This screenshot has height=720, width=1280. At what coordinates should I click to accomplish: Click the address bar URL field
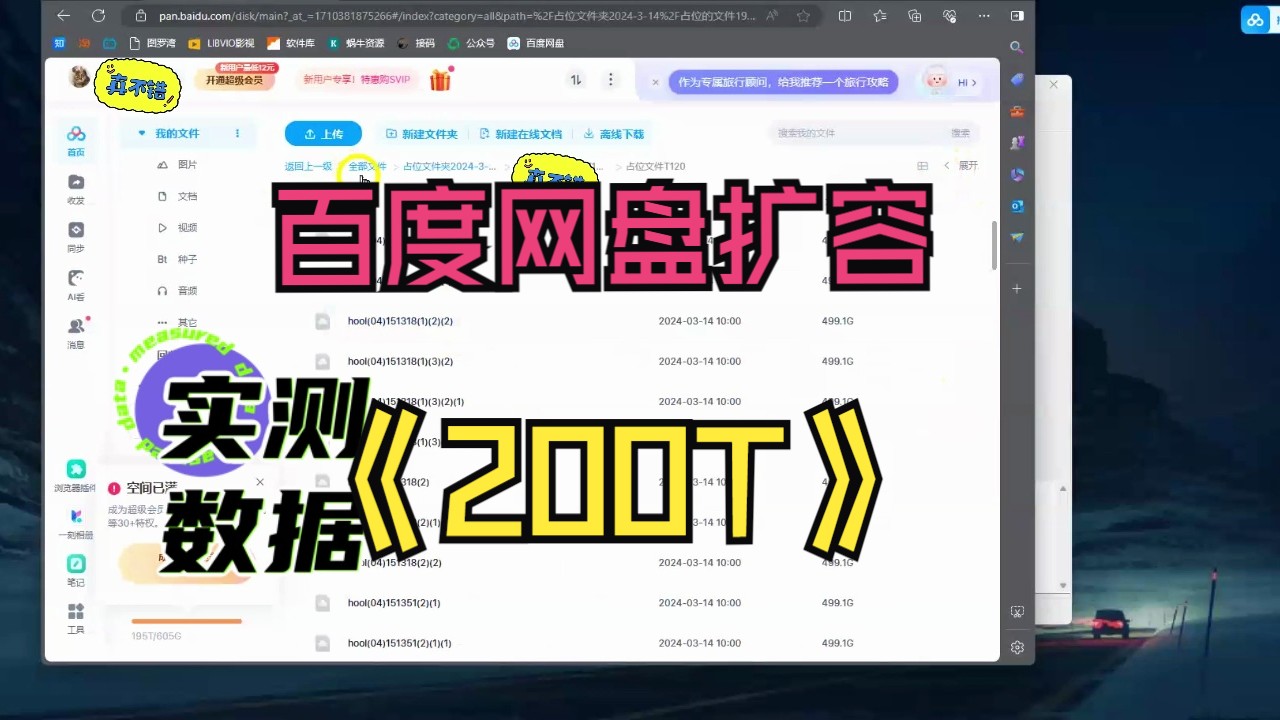tap(455, 16)
